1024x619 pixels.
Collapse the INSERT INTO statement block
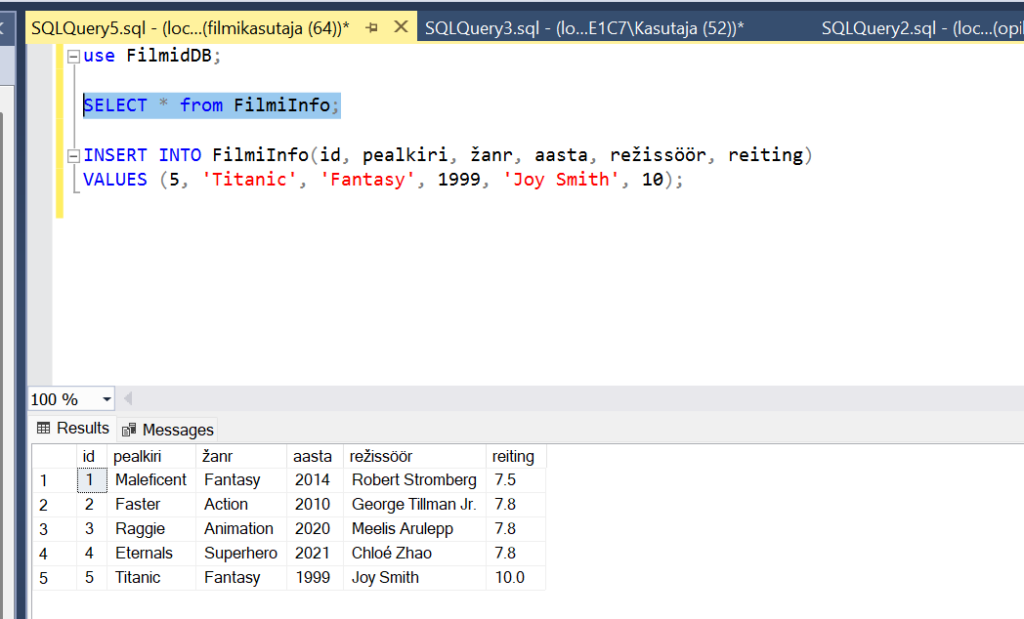coord(73,155)
